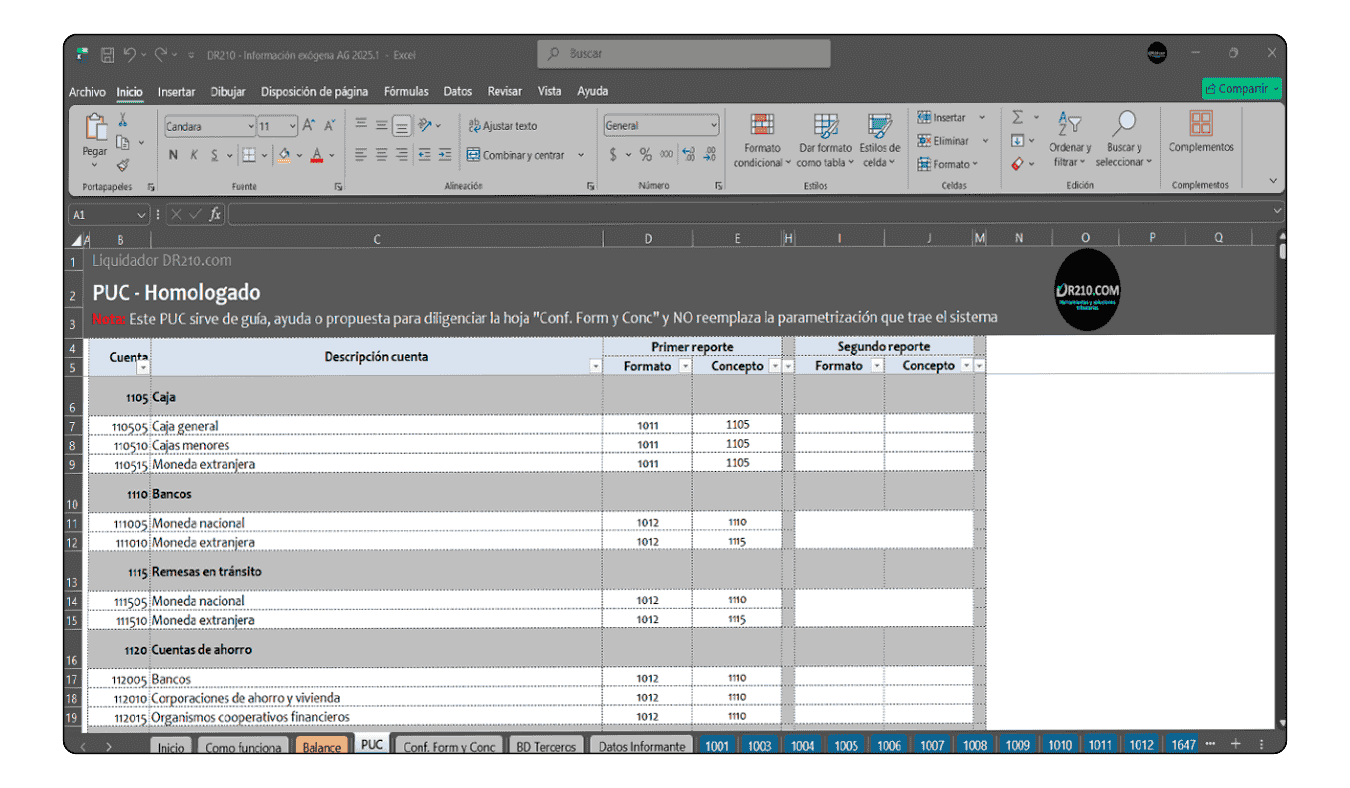Select the Merge and Center icon

click(x=473, y=155)
